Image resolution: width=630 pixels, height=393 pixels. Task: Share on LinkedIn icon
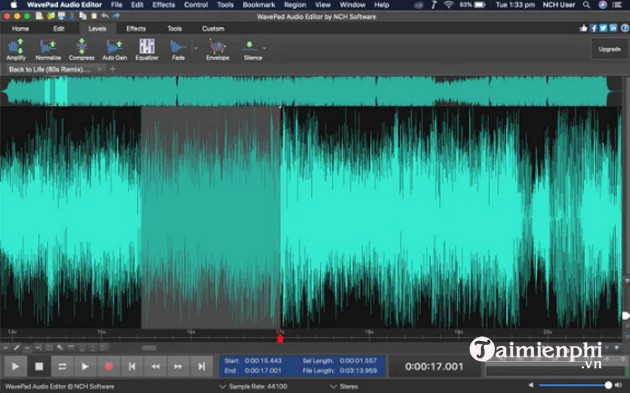point(613,28)
